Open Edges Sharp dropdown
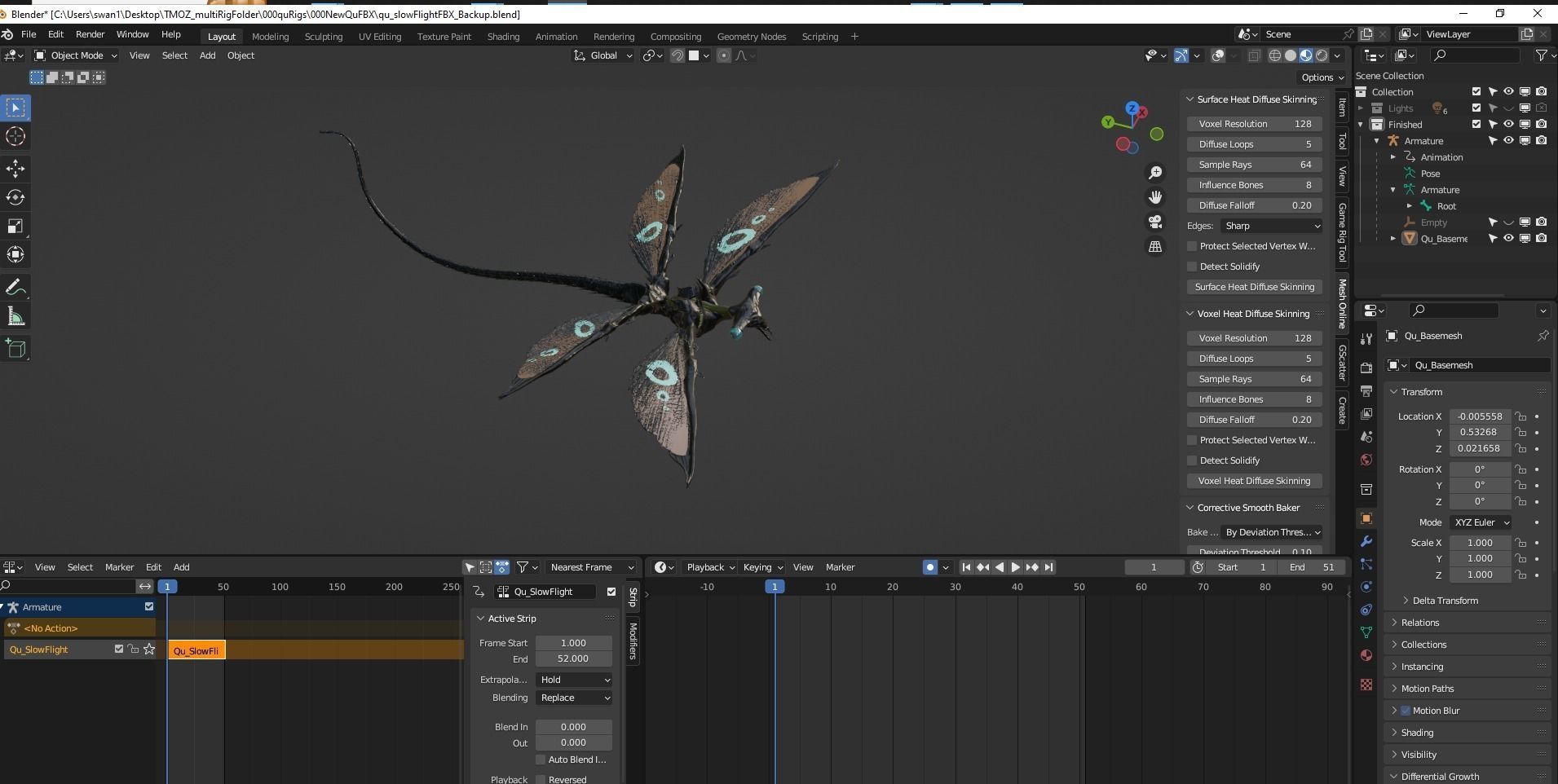Screen dimensions: 1558x784 pyautogui.click(x=1272, y=226)
